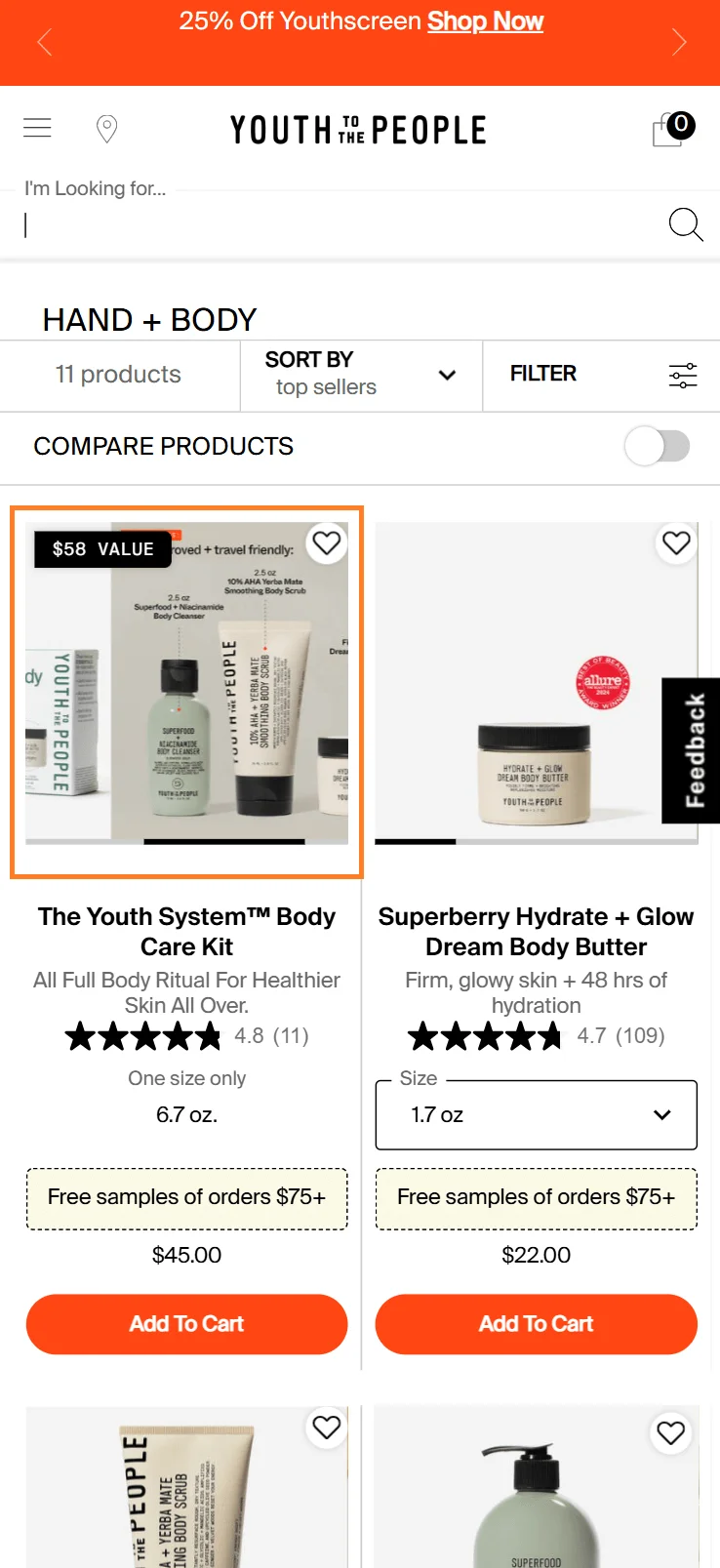Open the Filter options icon
Screen dimensions: 720x1568
coord(682,375)
